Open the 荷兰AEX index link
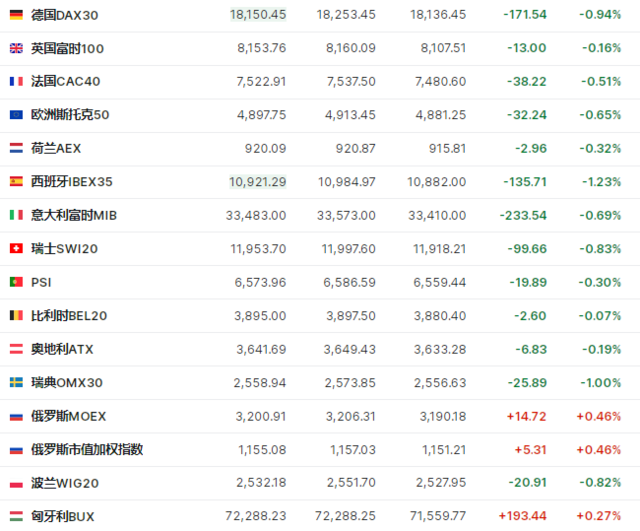The height and width of the screenshot is (531, 640). pos(56,148)
